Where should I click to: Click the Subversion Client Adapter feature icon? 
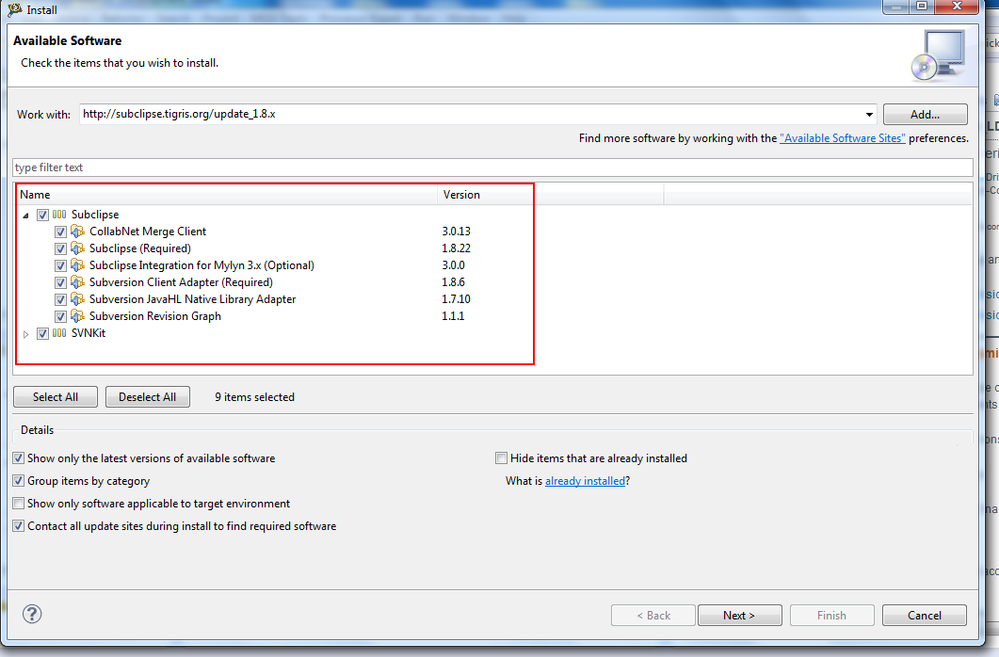click(77, 282)
